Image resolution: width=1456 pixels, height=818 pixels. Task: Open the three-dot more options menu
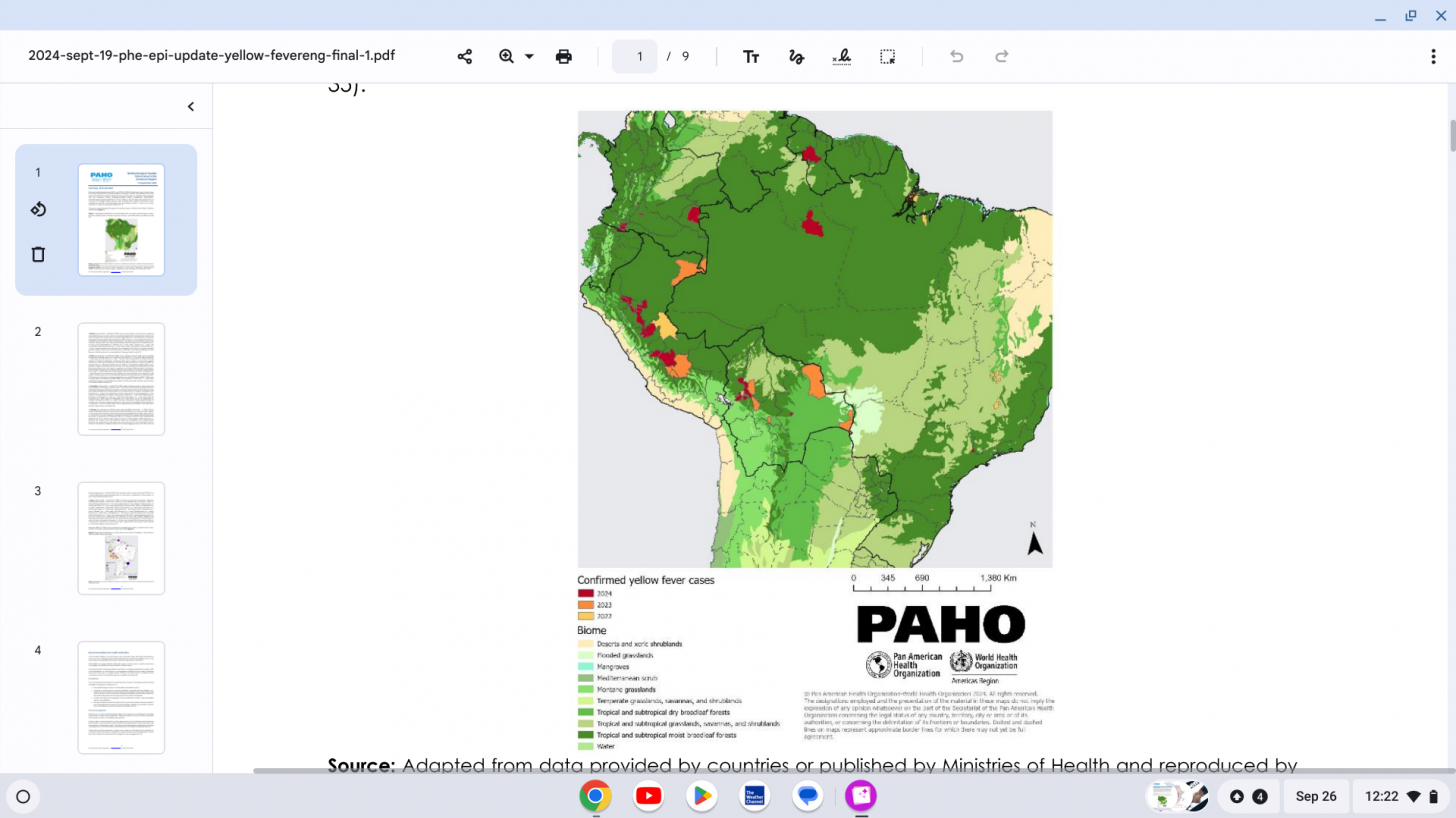click(x=1433, y=57)
